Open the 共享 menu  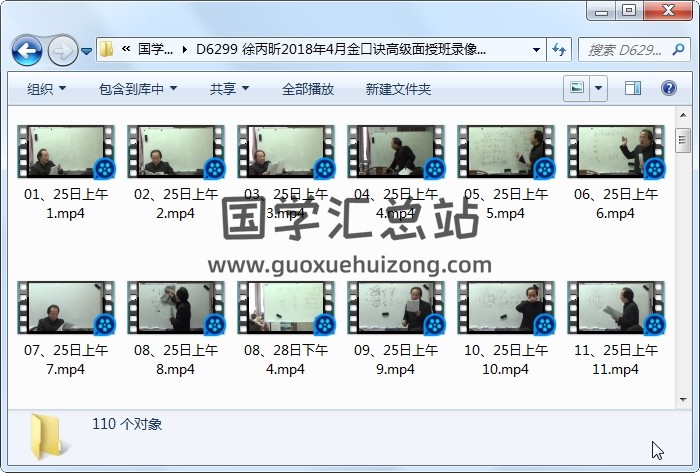[x=229, y=89]
